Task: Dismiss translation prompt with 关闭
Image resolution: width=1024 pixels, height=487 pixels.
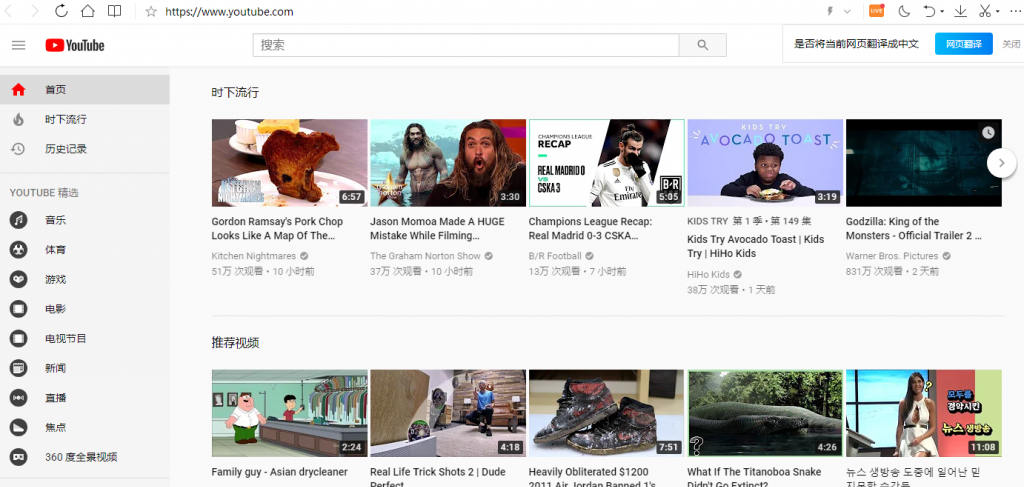Action: click(1011, 44)
